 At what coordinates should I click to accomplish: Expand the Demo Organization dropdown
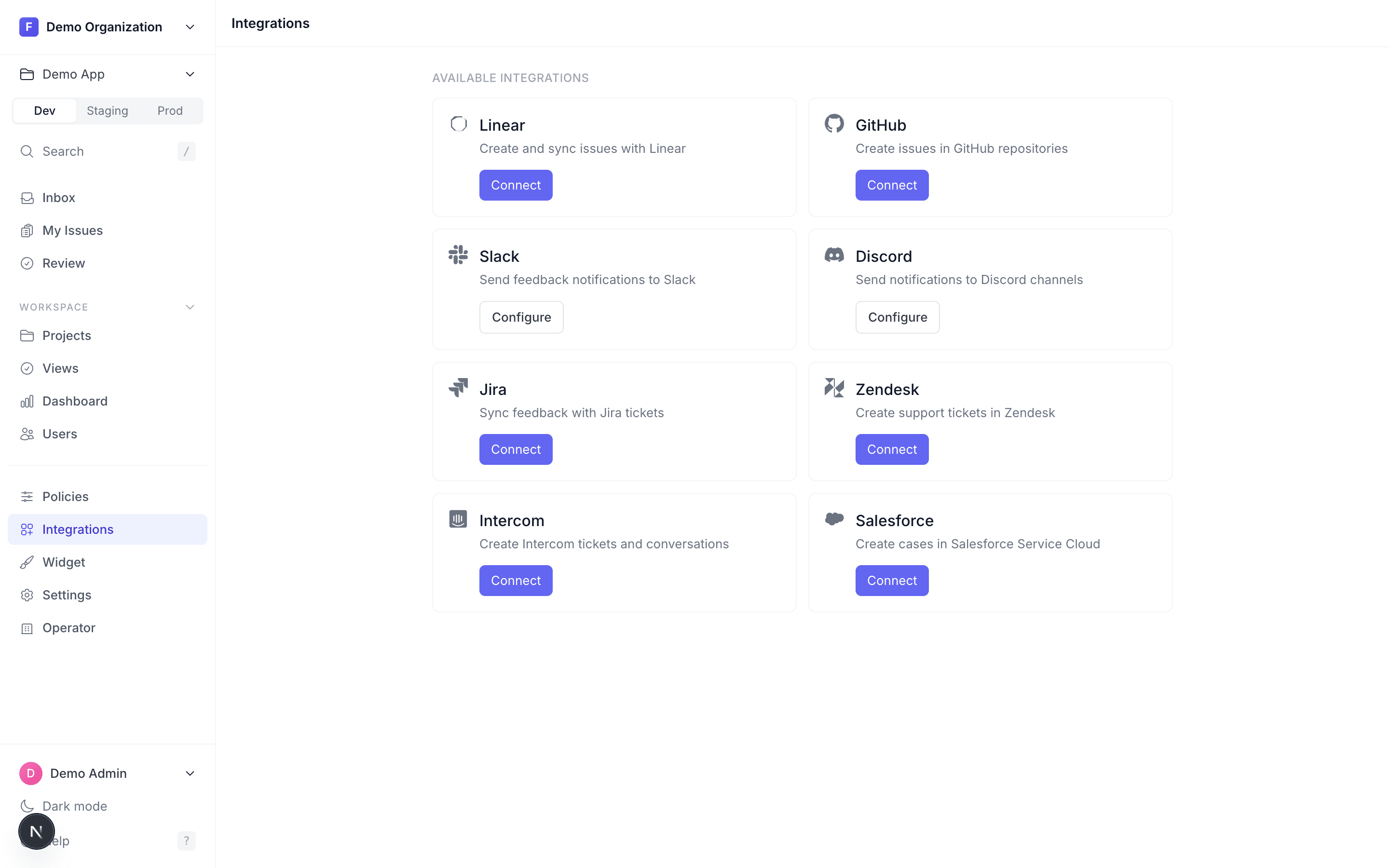pos(190,27)
